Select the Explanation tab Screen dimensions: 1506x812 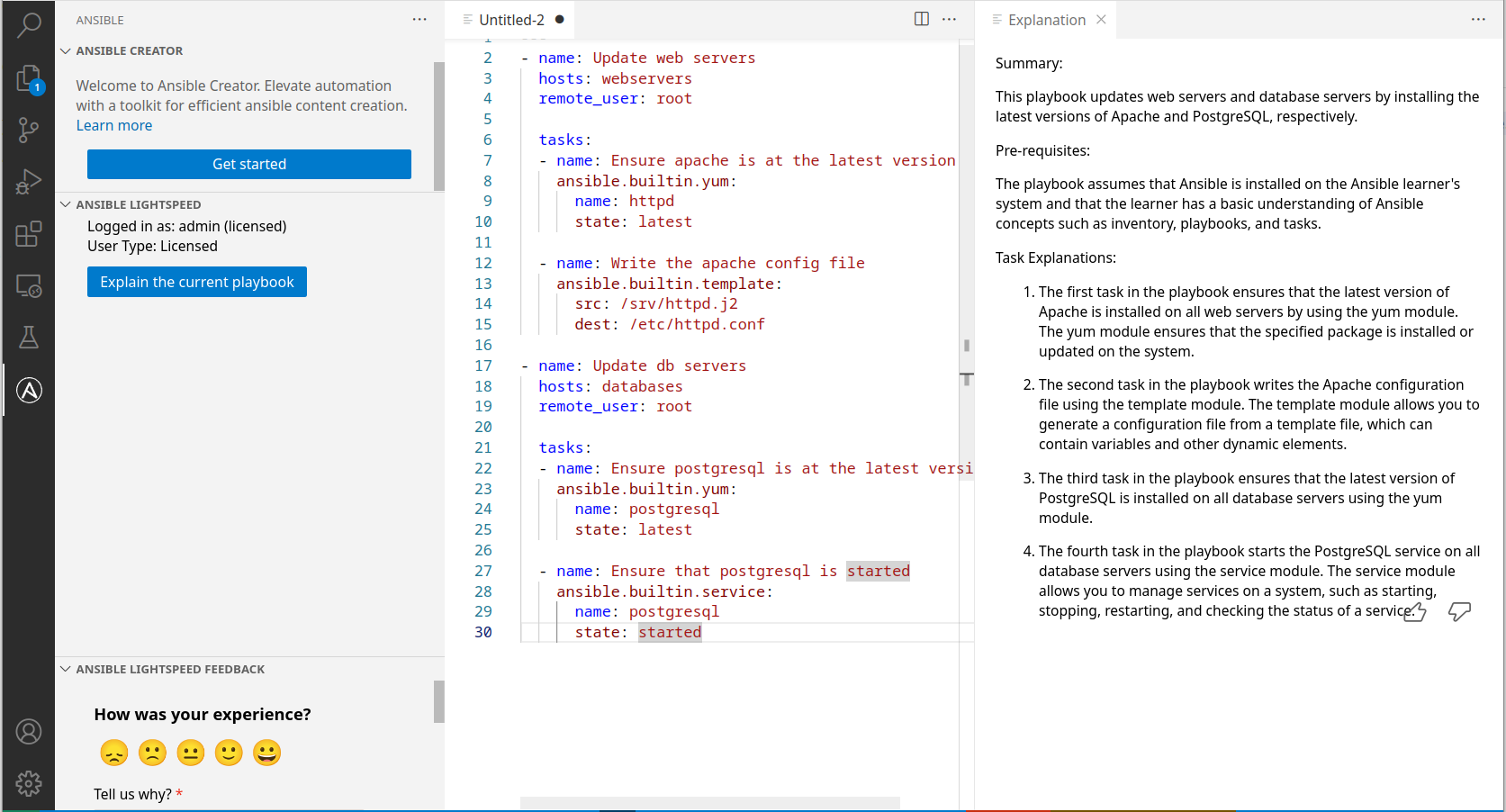point(1046,20)
